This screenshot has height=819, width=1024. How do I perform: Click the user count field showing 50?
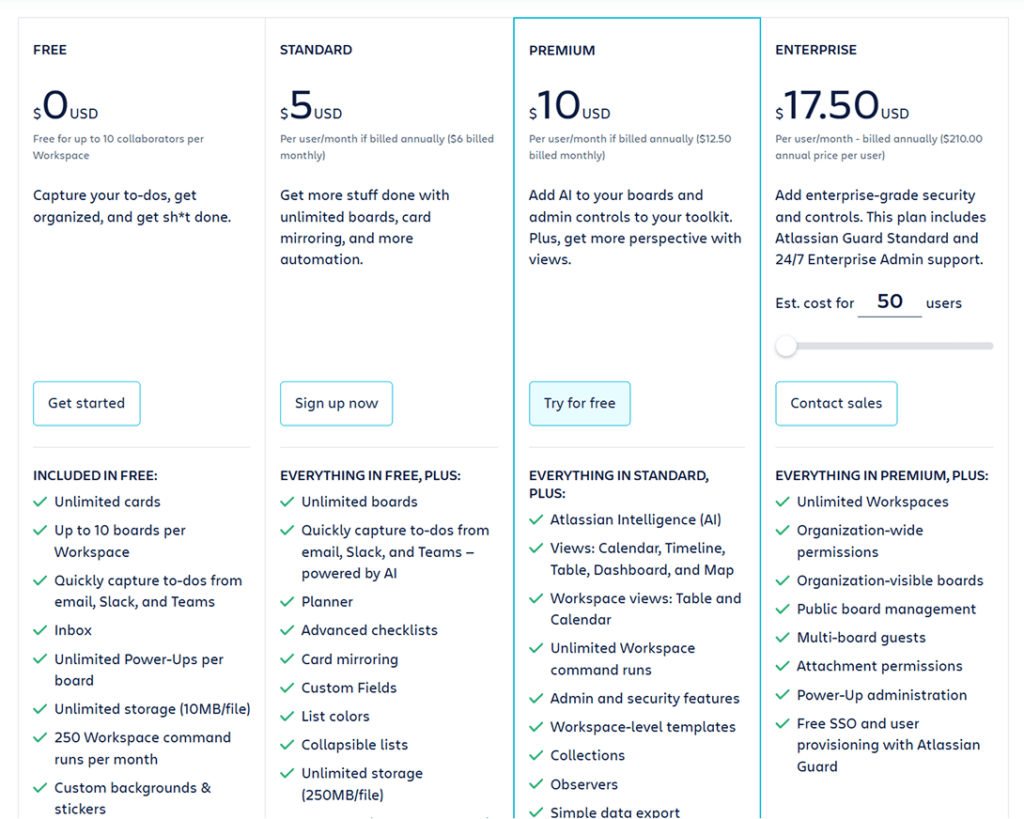coord(889,302)
